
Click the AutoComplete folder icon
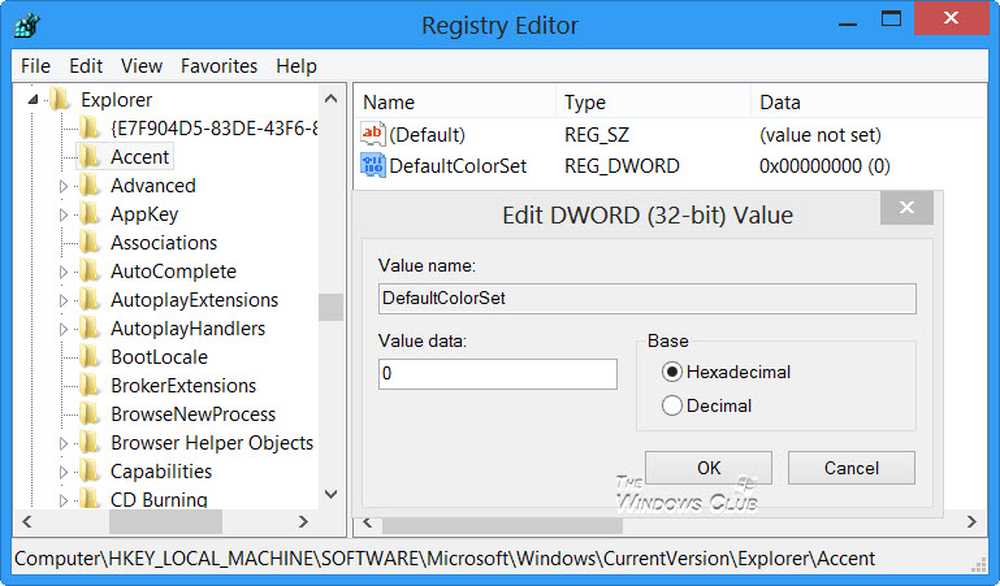tap(90, 272)
